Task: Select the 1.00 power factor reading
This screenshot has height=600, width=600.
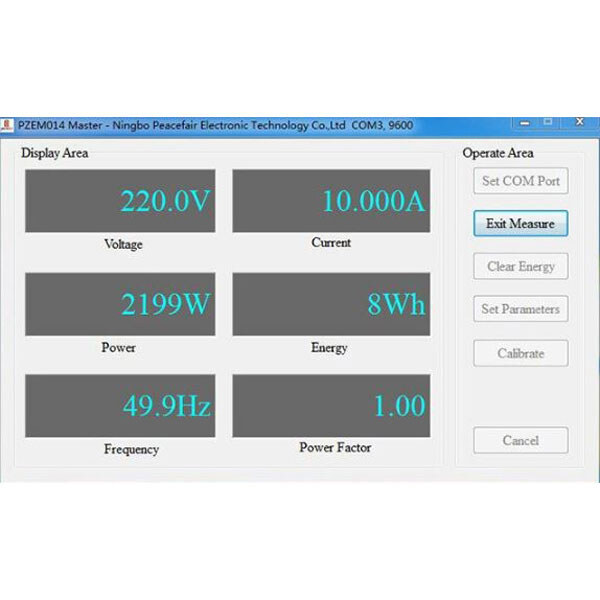Action: [x=331, y=406]
